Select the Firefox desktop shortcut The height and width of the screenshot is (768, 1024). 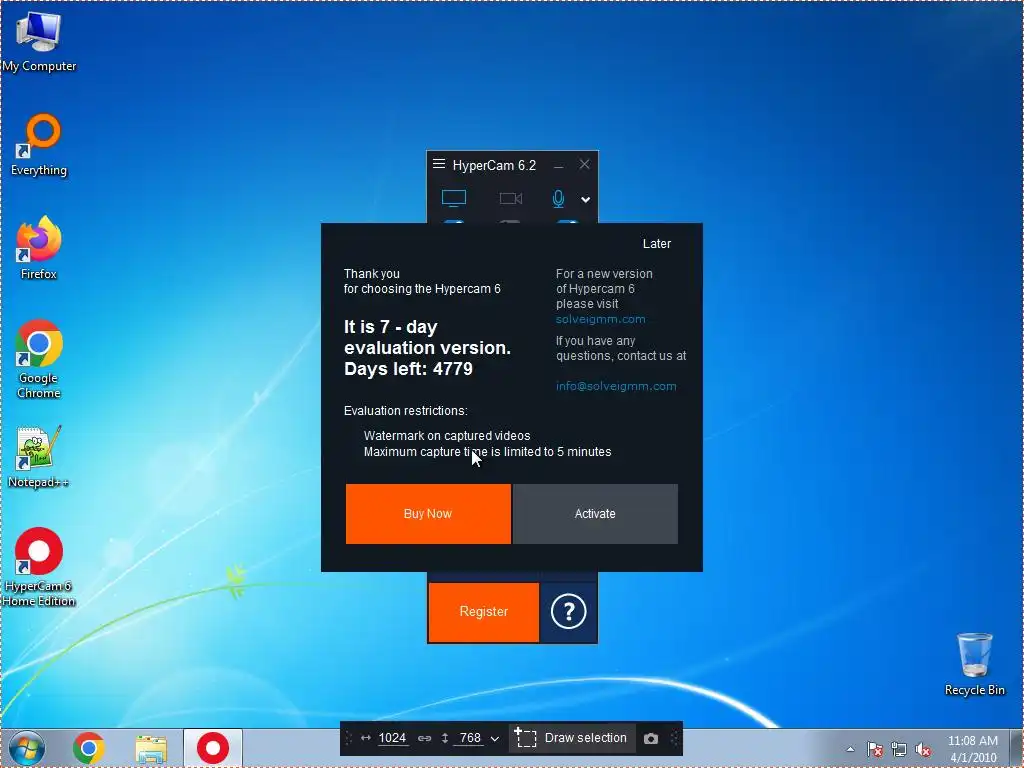[39, 248]
